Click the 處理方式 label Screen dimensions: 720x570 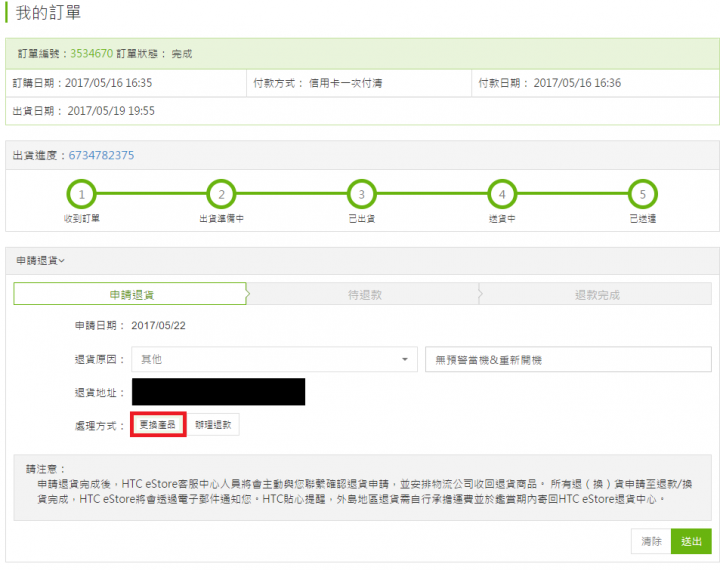point(100,425)
